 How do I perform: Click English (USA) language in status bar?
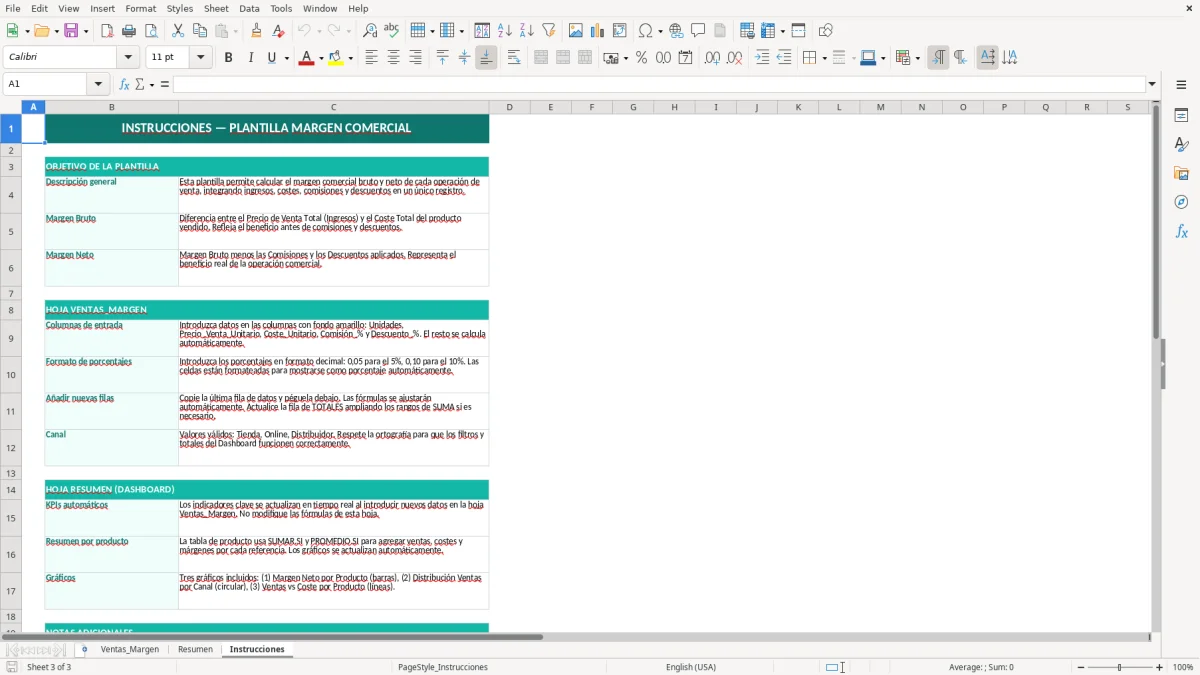[691, 667]
